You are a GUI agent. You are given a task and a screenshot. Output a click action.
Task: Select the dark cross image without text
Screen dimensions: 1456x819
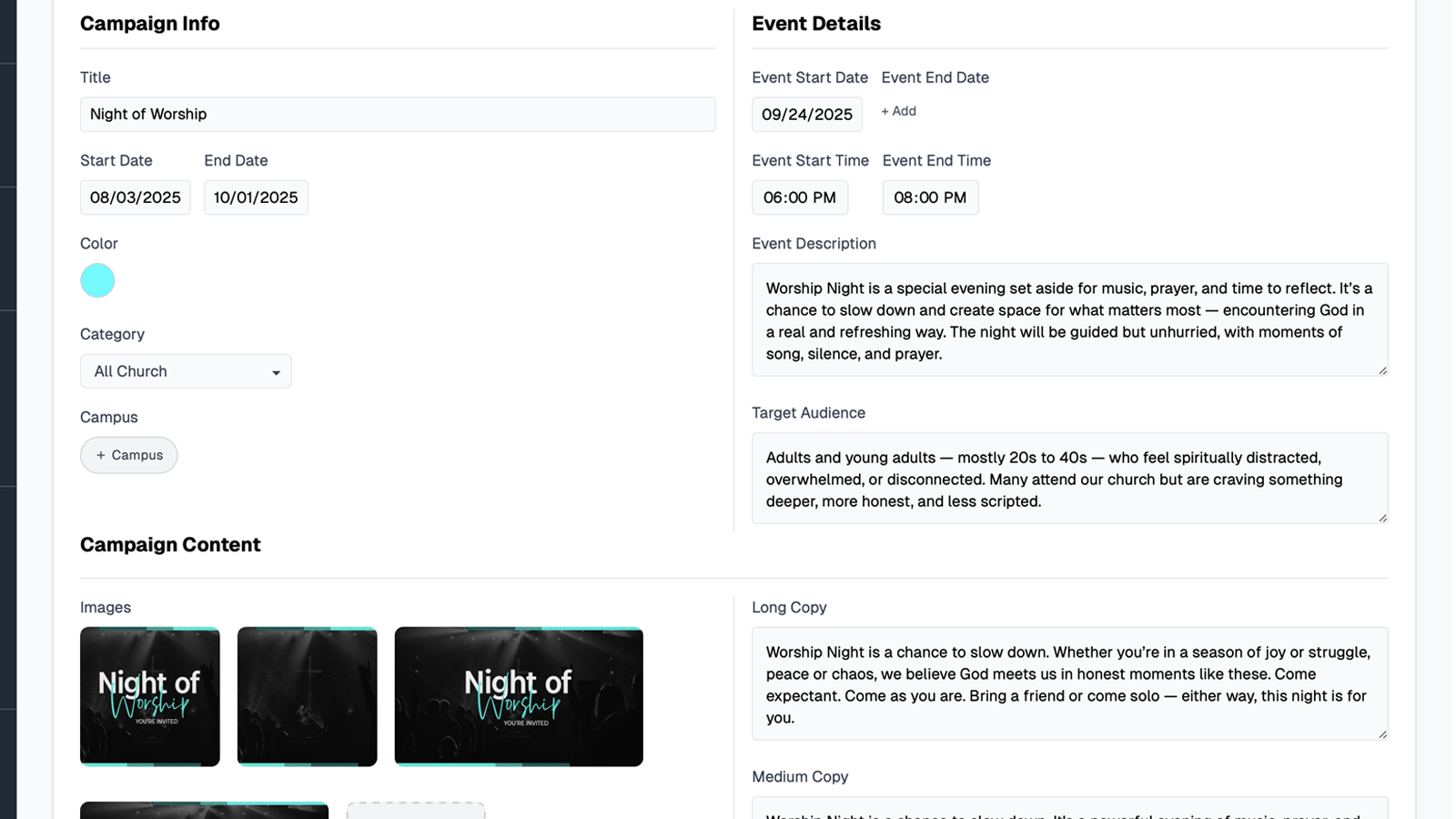[x=308, y=697]
